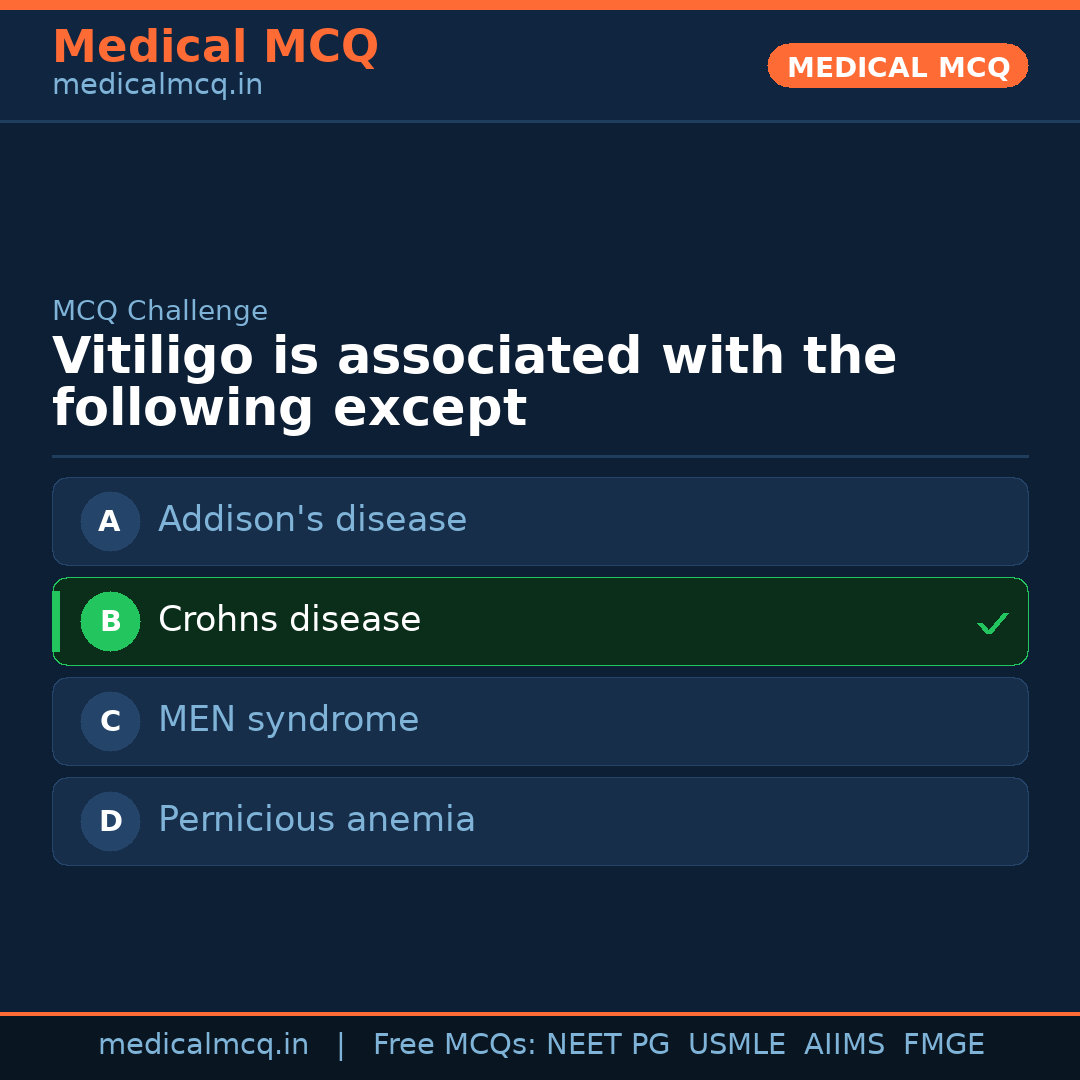Click the Free MCQs footer text

455,1045
